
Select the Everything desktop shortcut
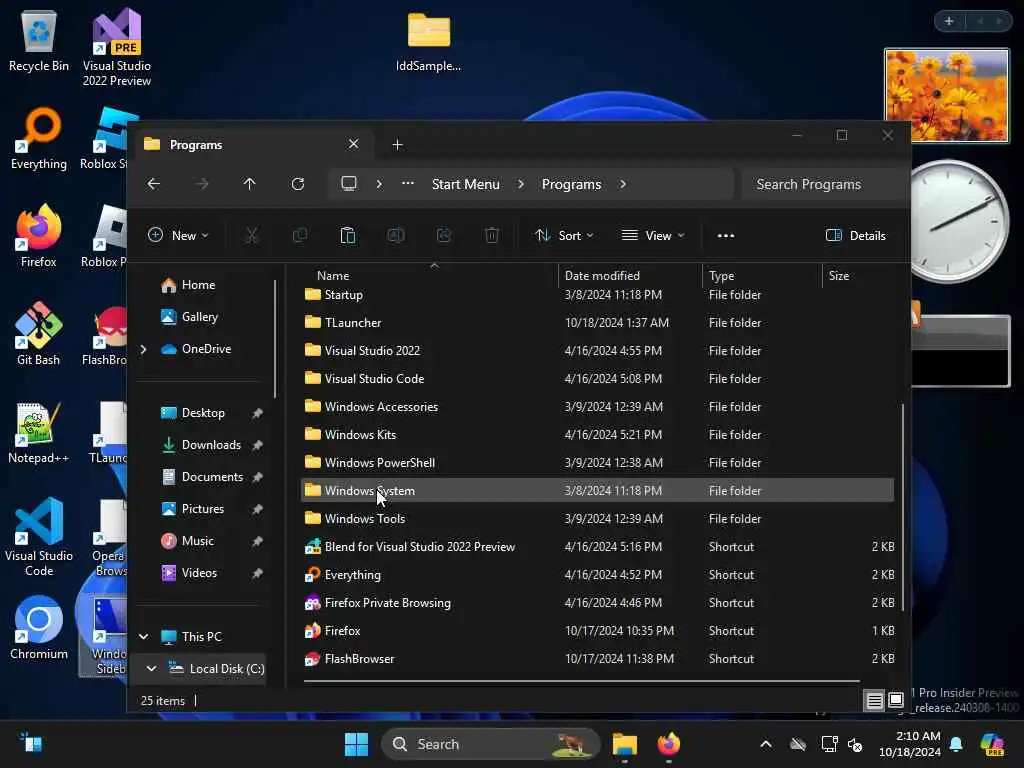(39, 138)
